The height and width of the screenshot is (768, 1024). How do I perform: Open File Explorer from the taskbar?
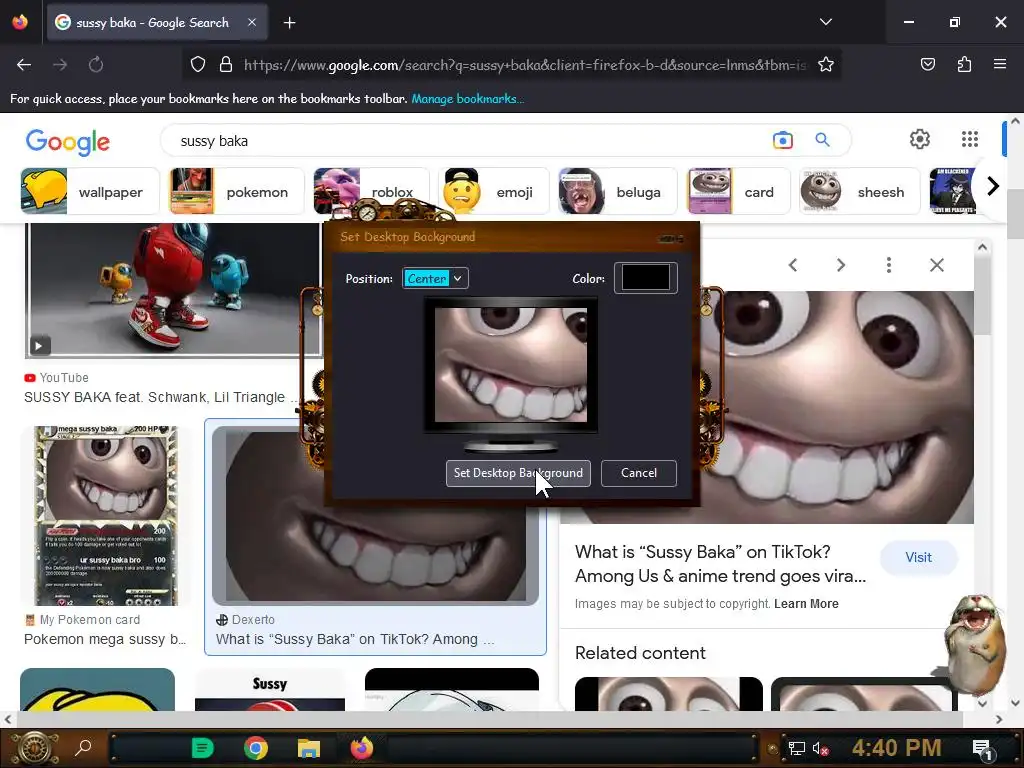[x=309, y=748]
